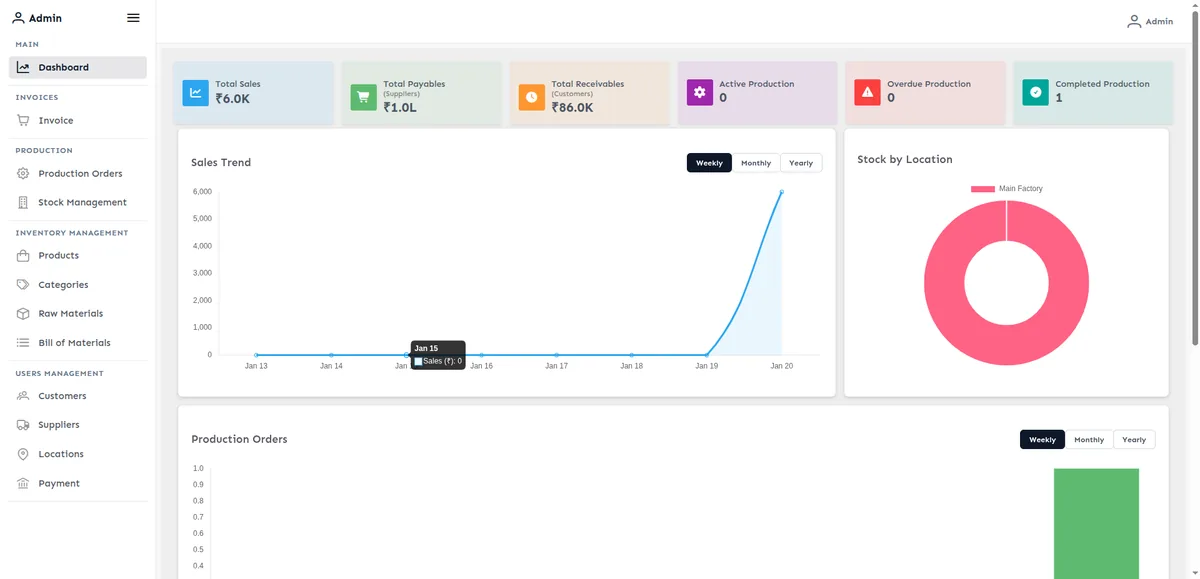
Task: Click the Active Production gear icon
Action: coord(700,92)
